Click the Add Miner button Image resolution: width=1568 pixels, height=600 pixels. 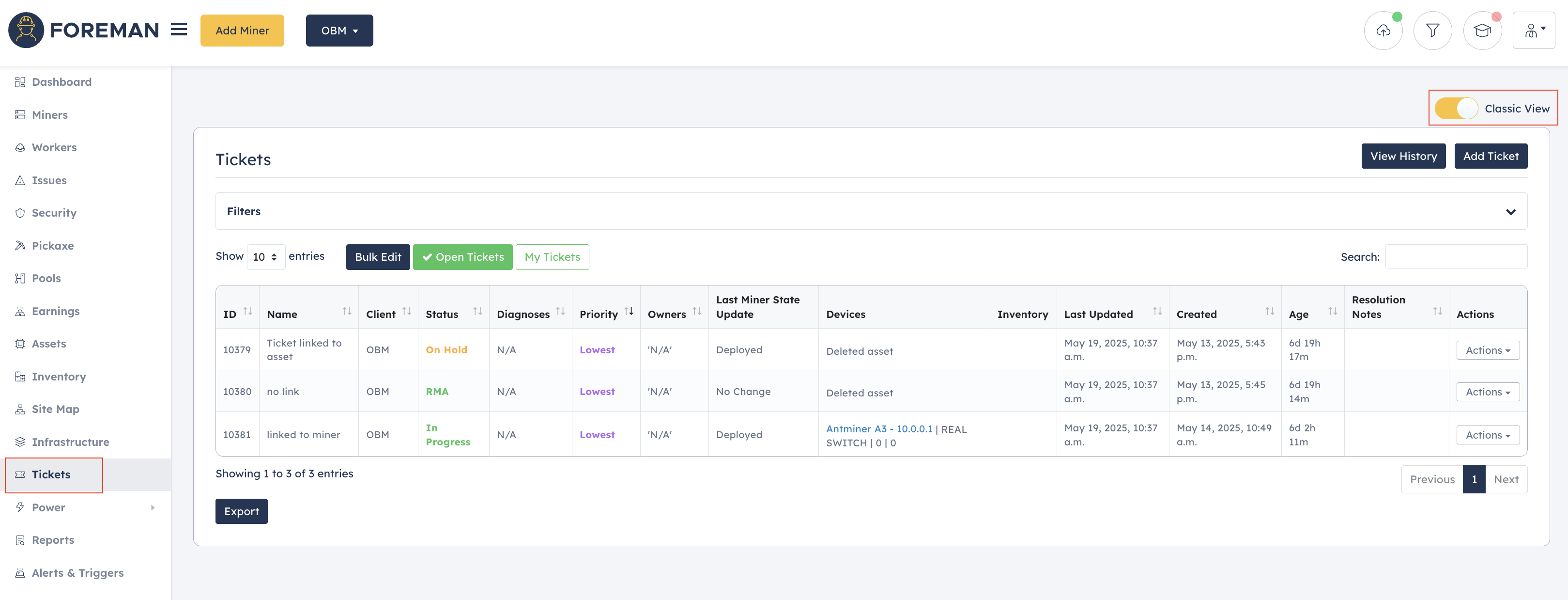tap(242, 31)
